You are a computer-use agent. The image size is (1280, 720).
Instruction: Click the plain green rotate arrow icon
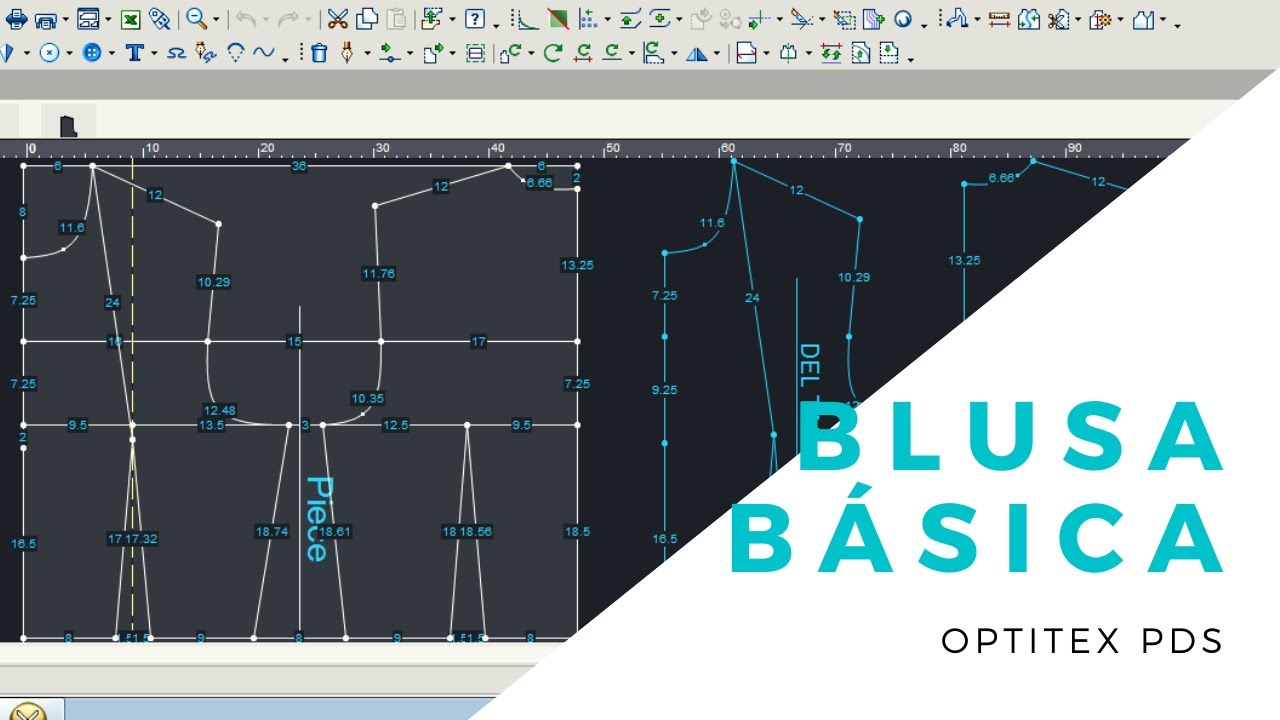click(553, 52)
